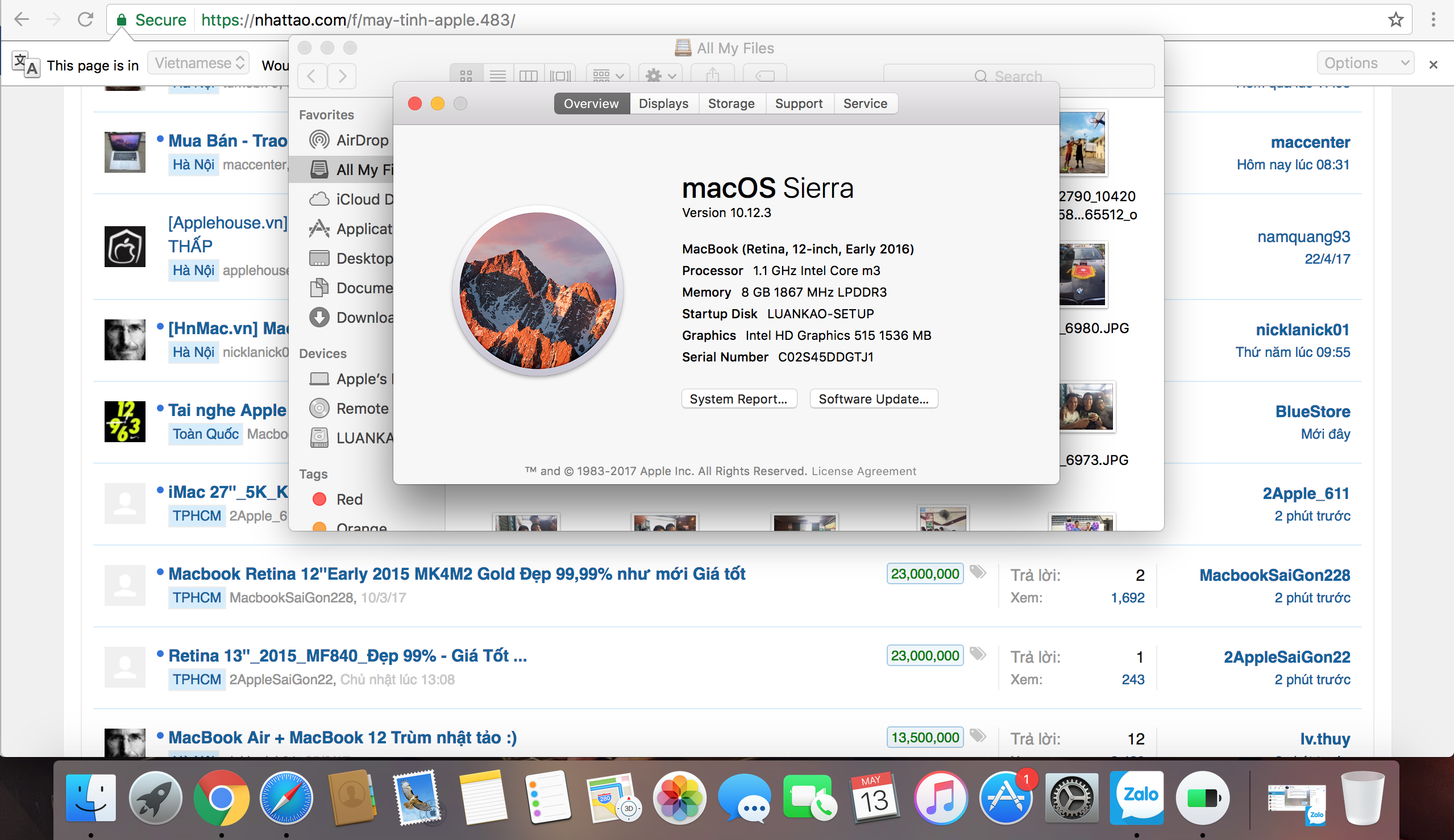Image resolution: width=1454 pixels, height=840 pixels.
Task: Open Zalo app in the Dock
Action: point(1137,797)
